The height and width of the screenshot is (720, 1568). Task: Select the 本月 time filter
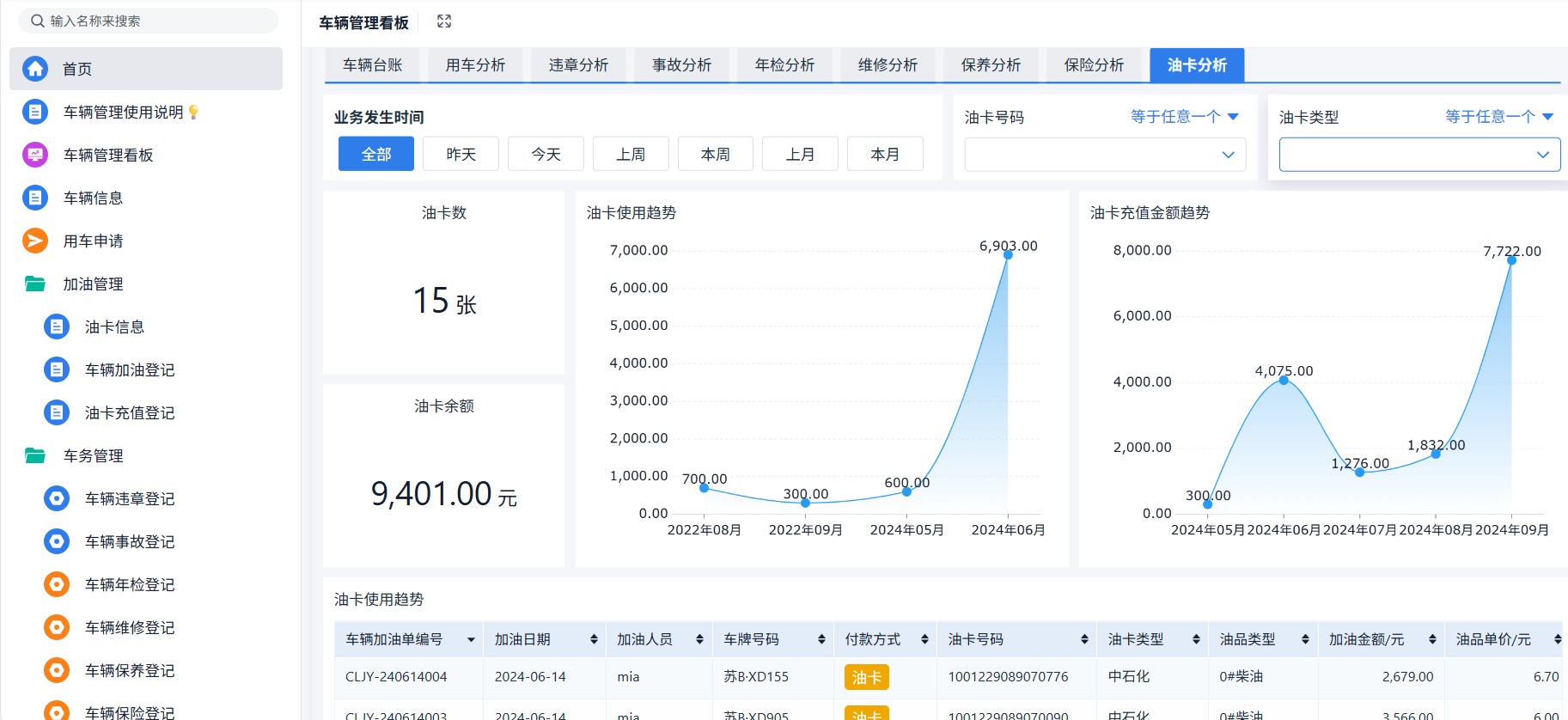(x=885, y=154)
